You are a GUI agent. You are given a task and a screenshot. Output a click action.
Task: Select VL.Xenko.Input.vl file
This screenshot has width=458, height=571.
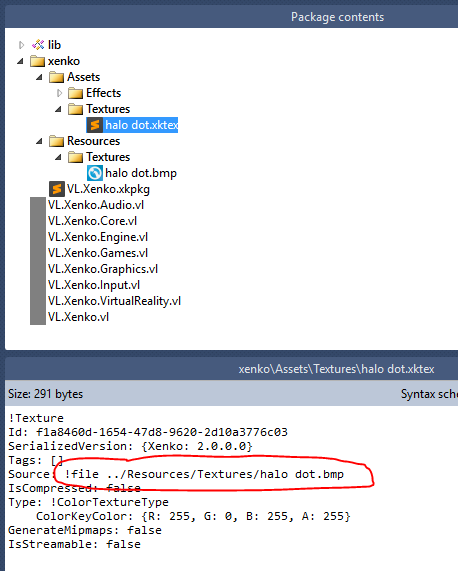coord(94,285)
